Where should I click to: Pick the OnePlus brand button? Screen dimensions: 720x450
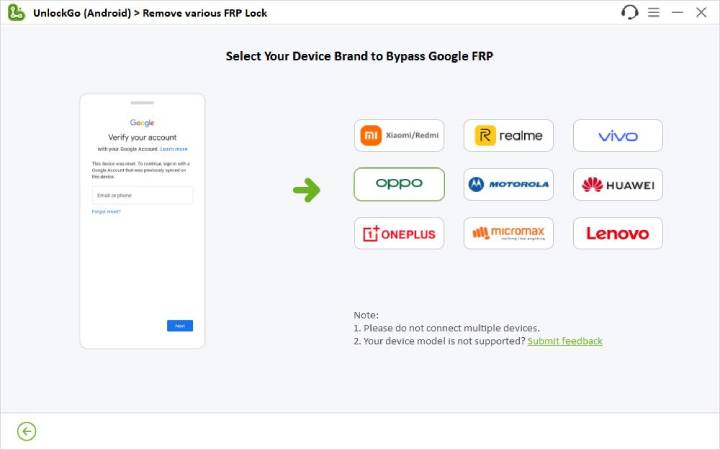point(399,233)
